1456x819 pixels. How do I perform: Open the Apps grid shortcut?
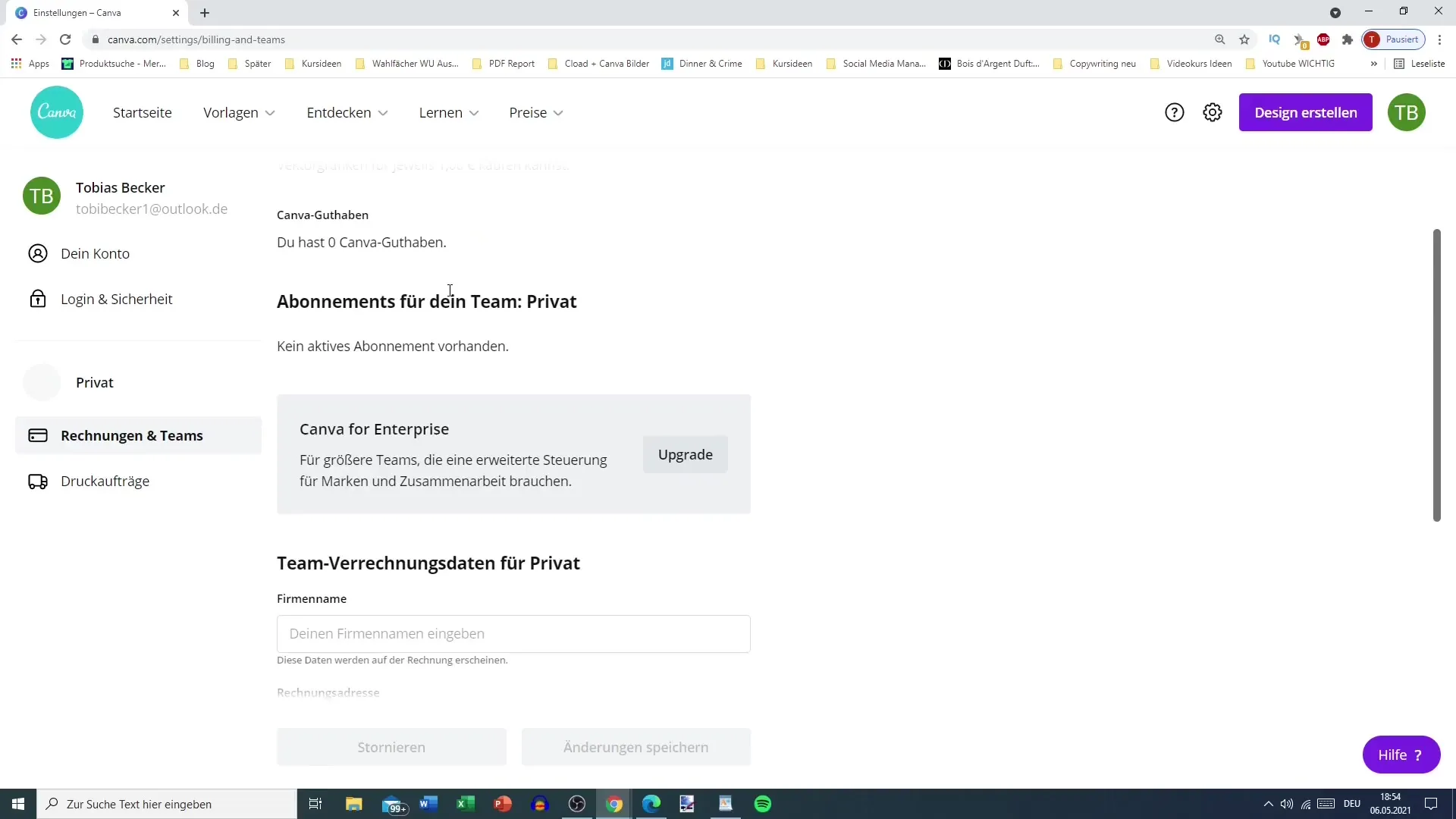[30, 64]
